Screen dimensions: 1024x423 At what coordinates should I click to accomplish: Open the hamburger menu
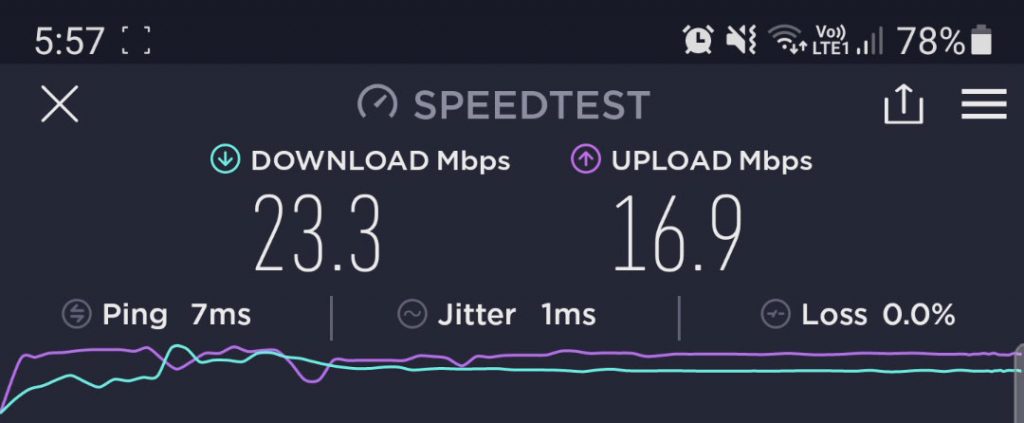point(984,104)
